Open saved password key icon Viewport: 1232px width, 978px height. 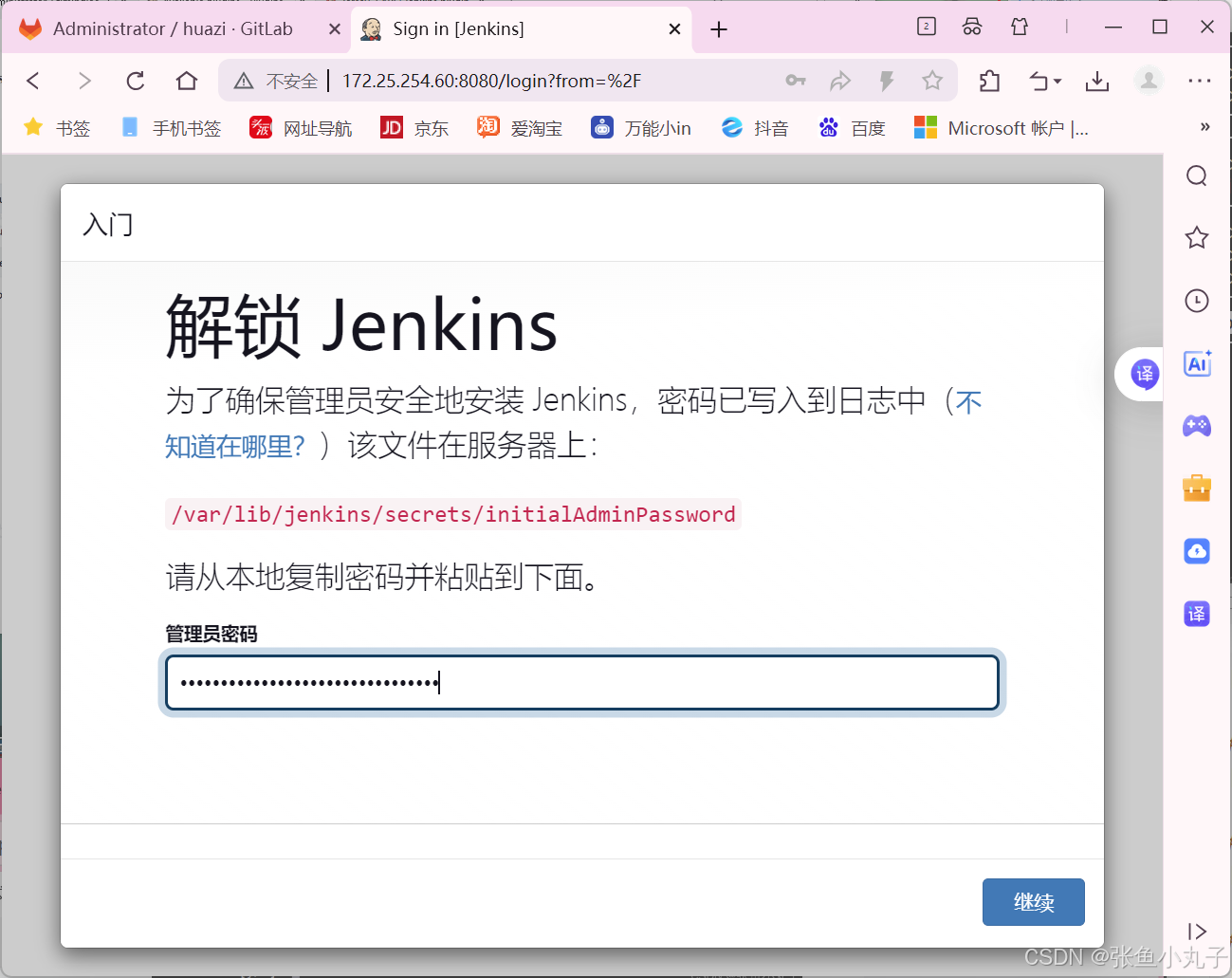[796, 81]
